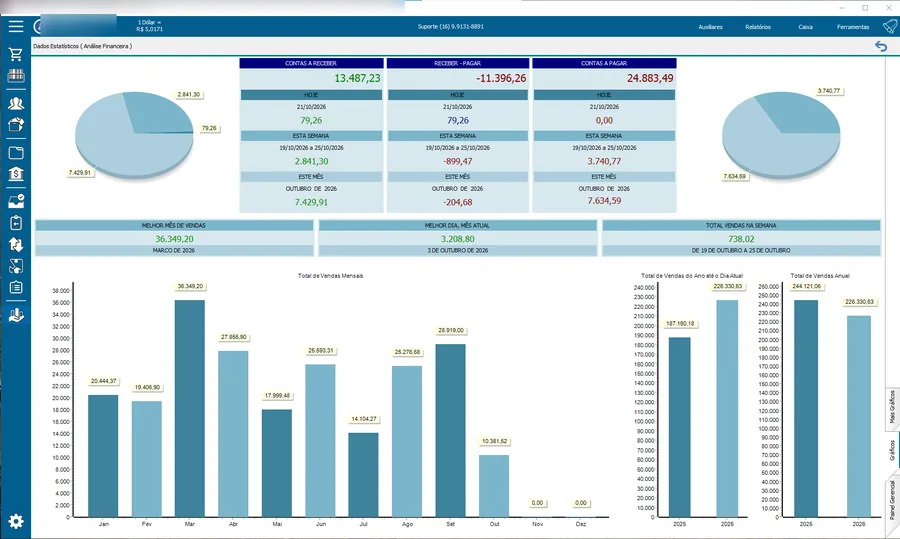Open the settings gear at sidebar bottom

pyautogui.click(x=15, y=521)
